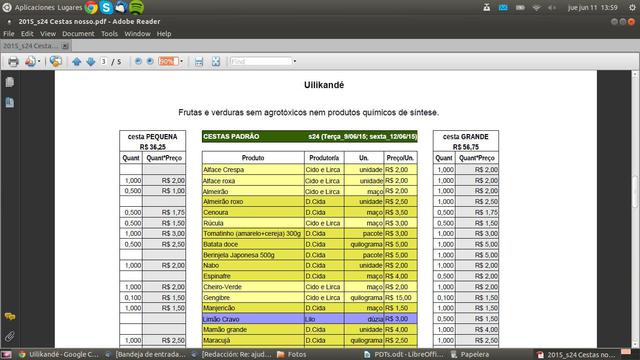Click the Berinjela Japonesa 500g cell

tap(253, 255)
